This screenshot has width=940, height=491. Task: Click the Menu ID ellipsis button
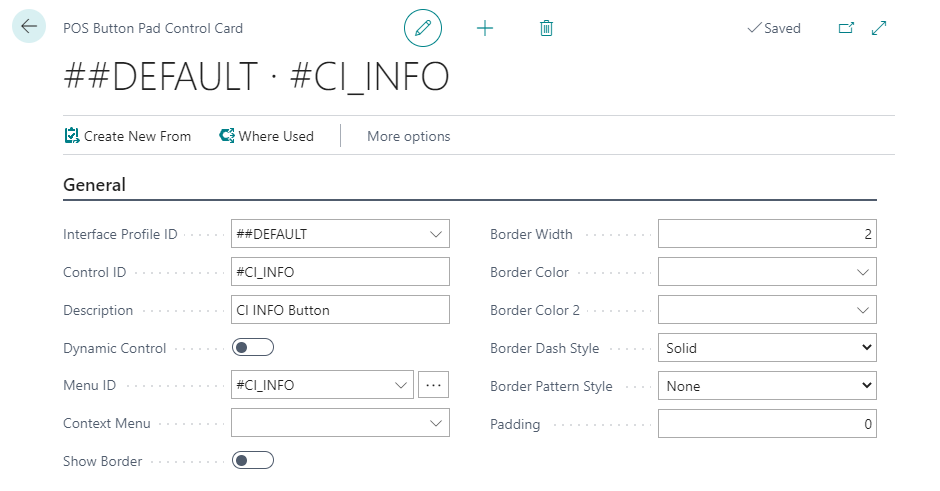(x=433, y=385)
